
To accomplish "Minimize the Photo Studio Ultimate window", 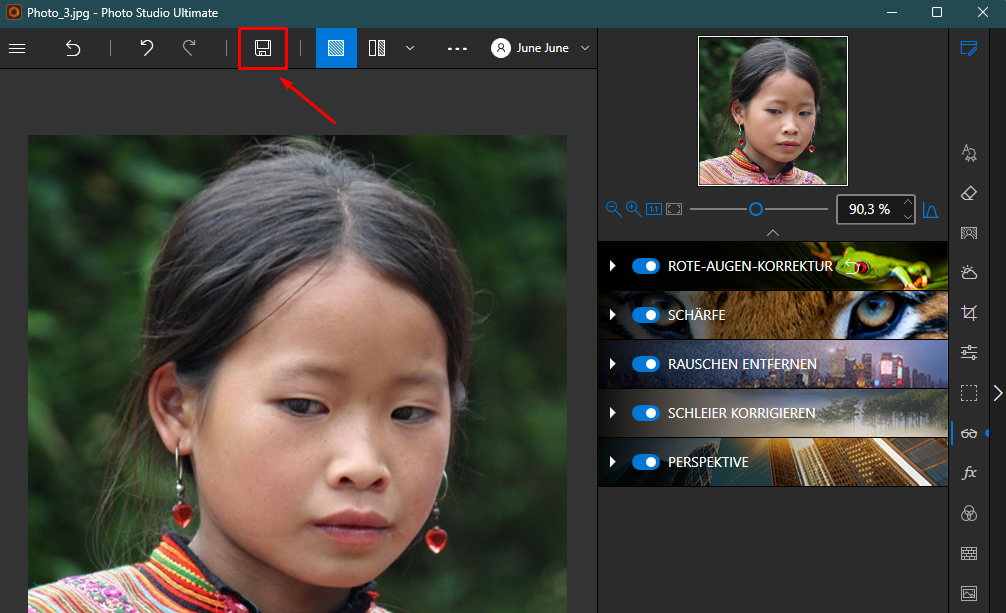I will pyautogui.click(x=891, y=12).
